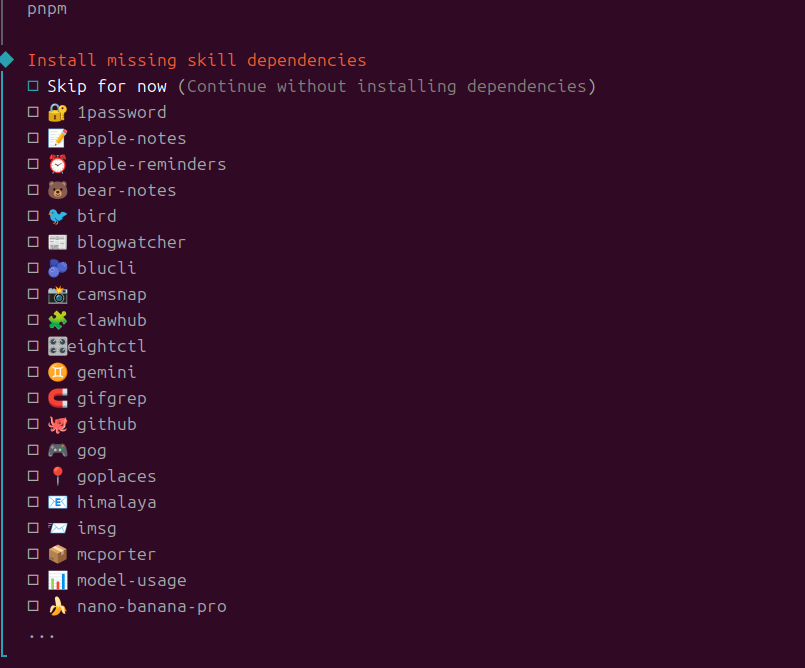805x668 pixels.
Task: Toggle the himalaya checkbox
Action: (33, 502)
